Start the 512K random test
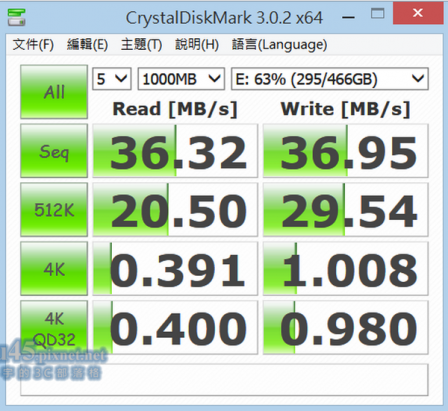 click(x=54, y=210)
